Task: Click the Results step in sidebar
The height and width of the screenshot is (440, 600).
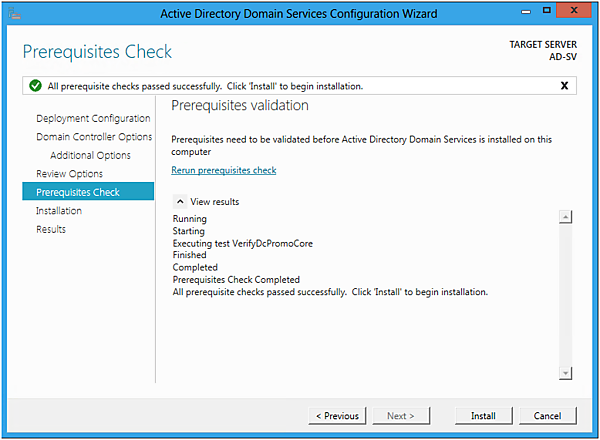Action: [51, 229]
